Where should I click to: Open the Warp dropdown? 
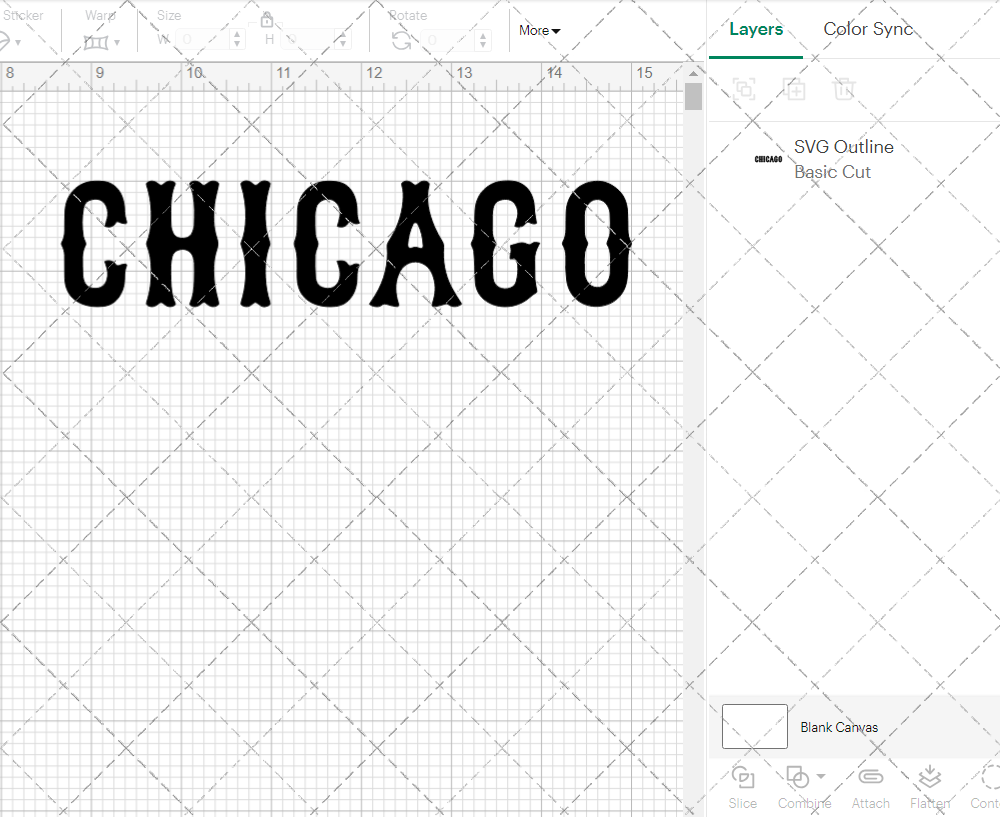[x=102, y=42]
